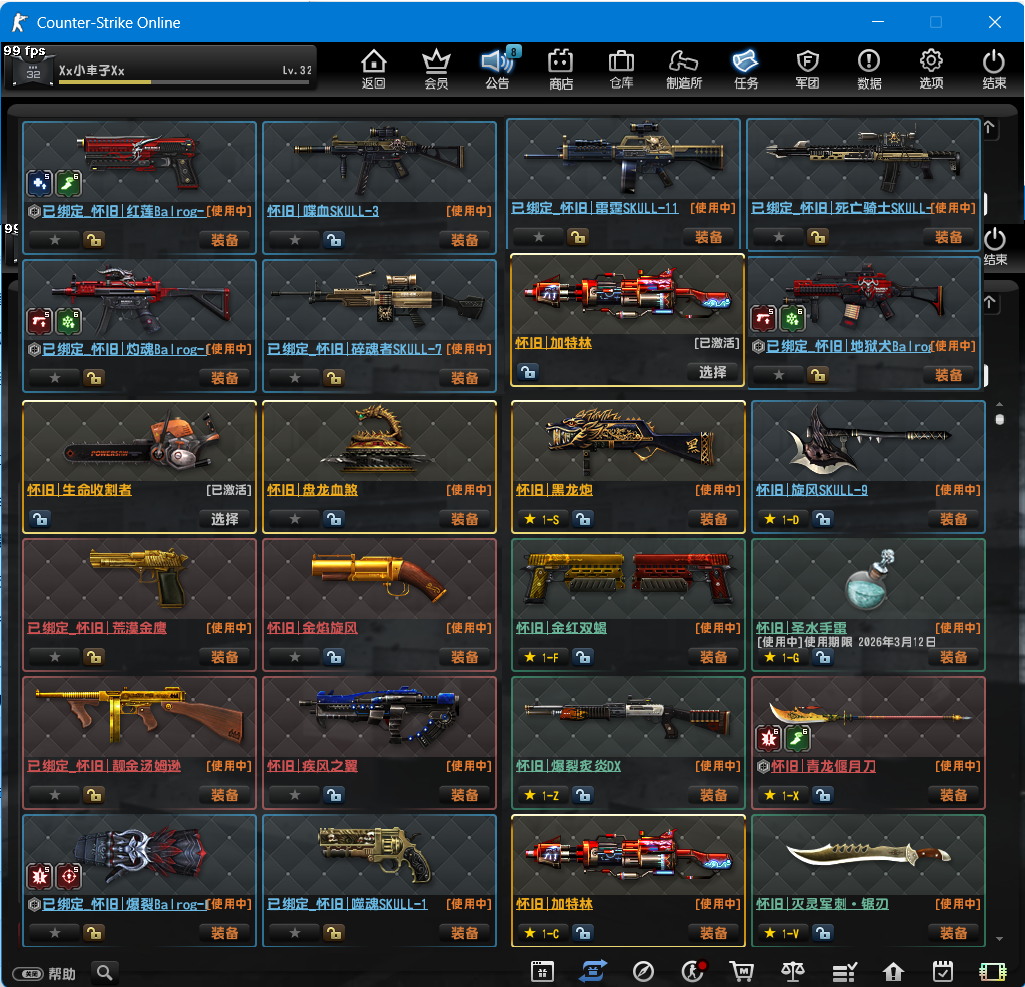Open the 怀旧|金焰旋风 name link
The height and width of the screenshot is (987, 1025).
[312, 628]
